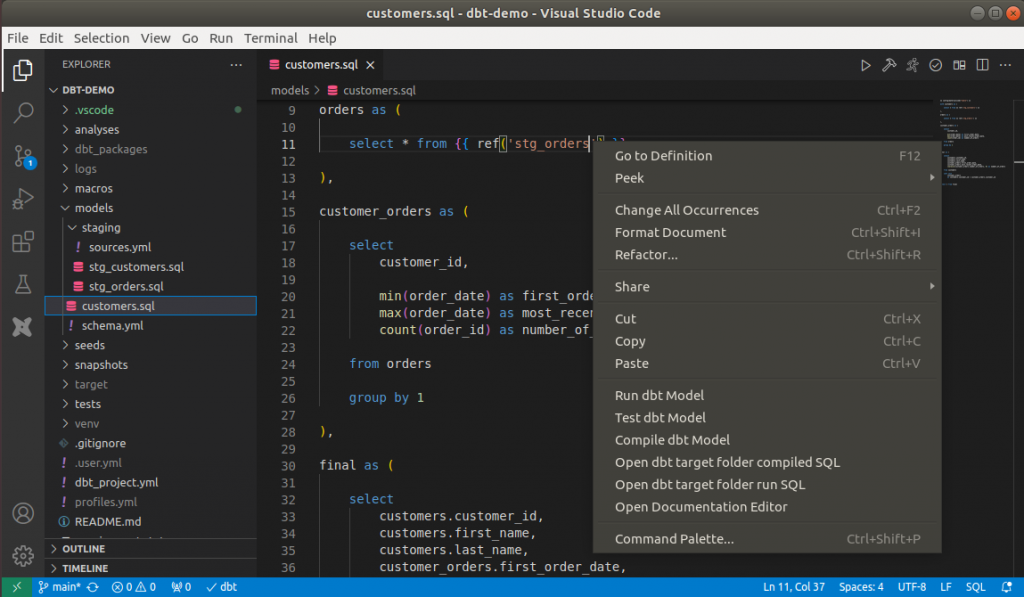Expand the macros folder

coord(65,188)
